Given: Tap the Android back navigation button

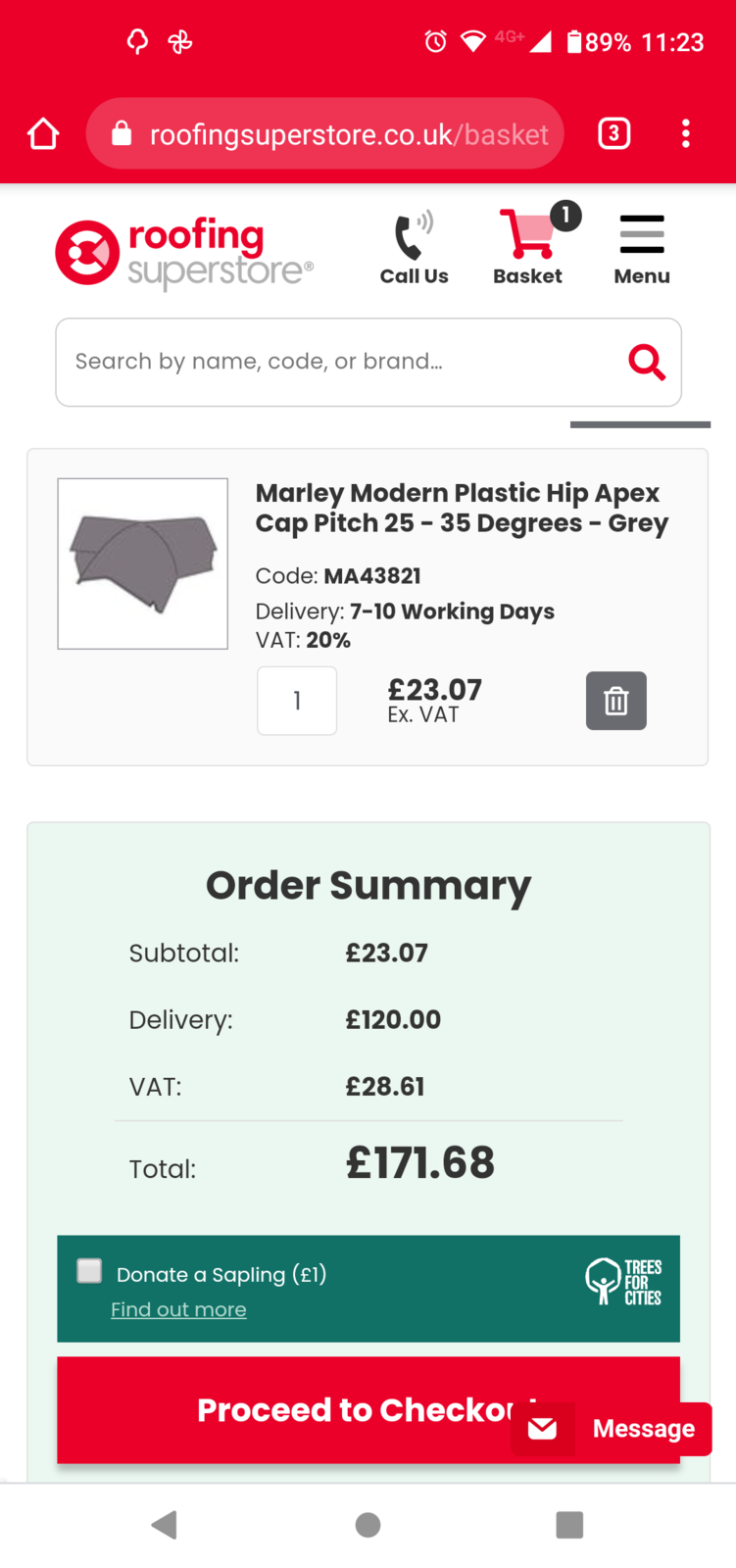Looking at the screenshot, I should [x=165, y=1524].
